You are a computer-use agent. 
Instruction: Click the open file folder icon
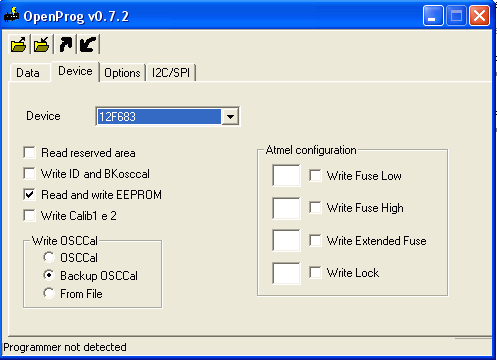(x=19, y=44)
